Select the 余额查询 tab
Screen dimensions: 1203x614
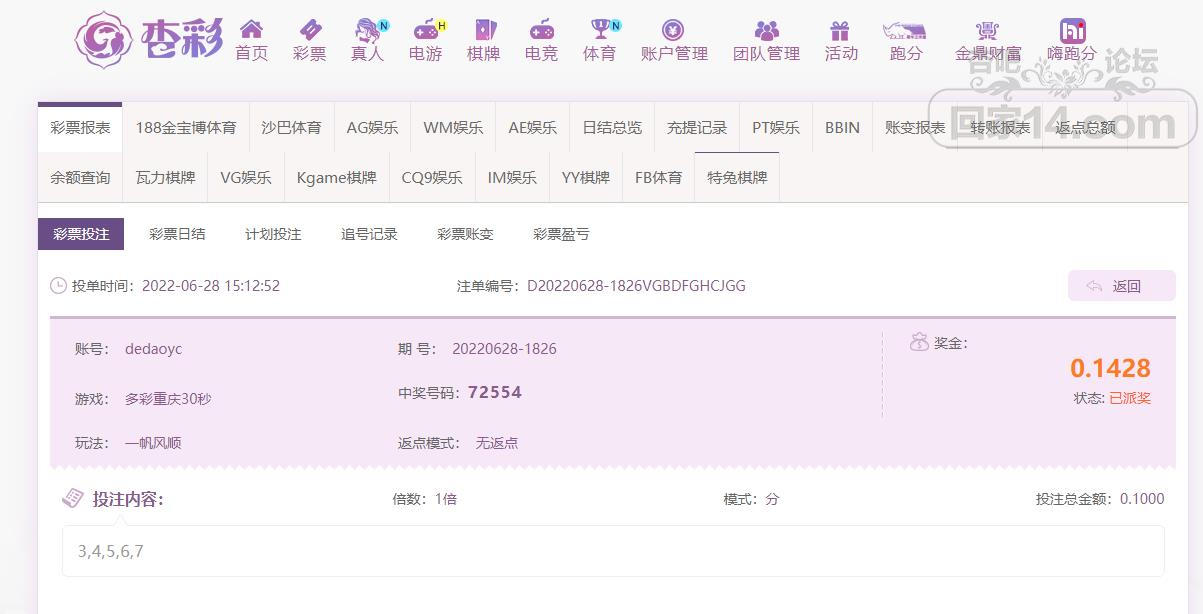coord(80,178)
